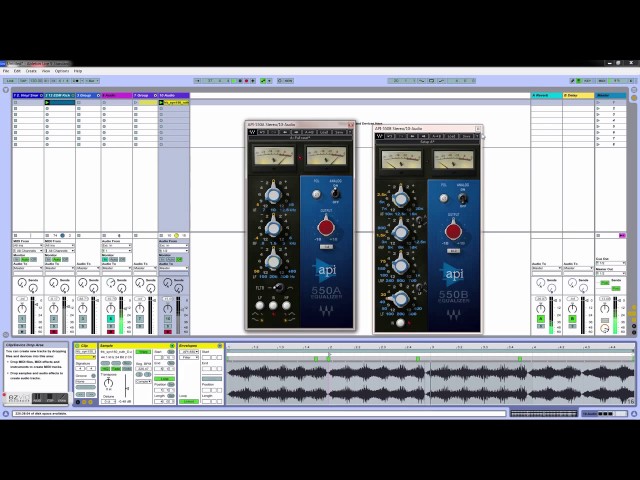Open track 1 MIDI From dropdown
Screen dimensions: 640x480
click(28, 246)
